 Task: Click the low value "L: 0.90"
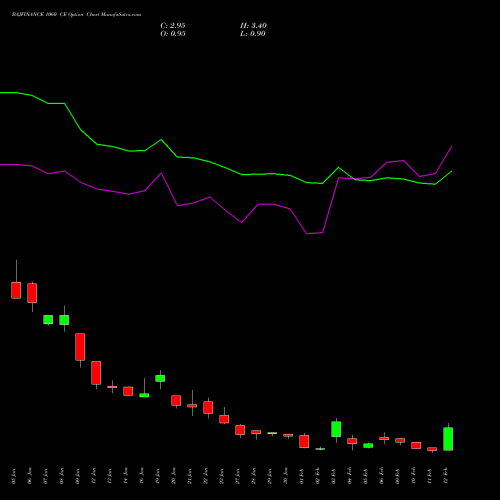pos(253,34)
